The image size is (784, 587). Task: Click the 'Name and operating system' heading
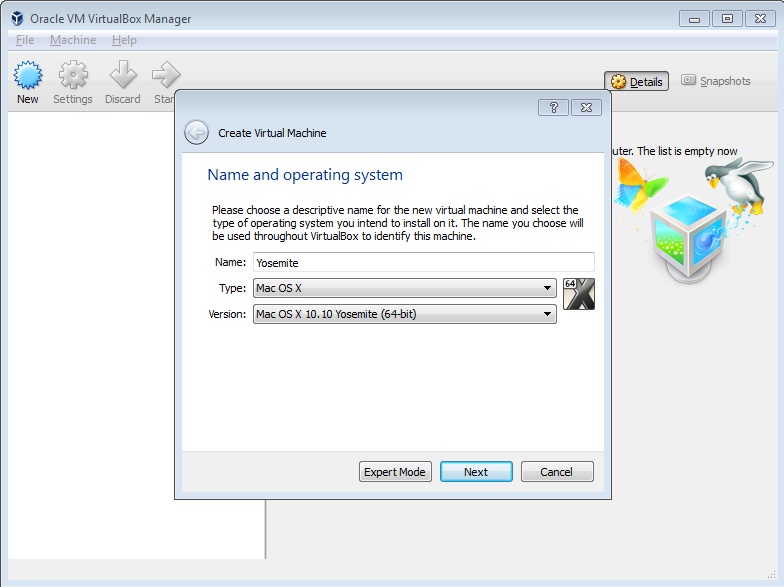tap(305, 175)
